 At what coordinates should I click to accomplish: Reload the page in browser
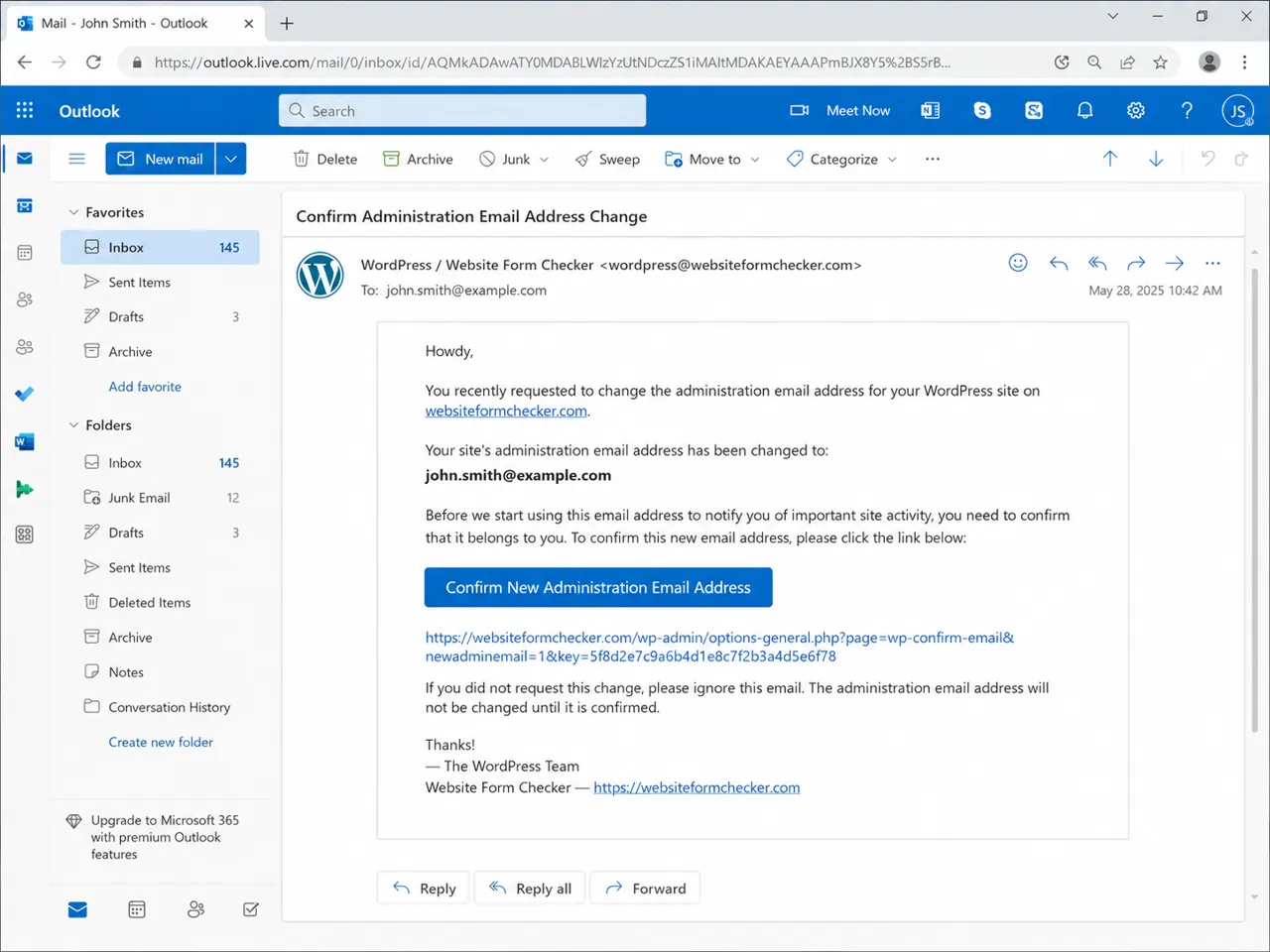click(93, 61)
